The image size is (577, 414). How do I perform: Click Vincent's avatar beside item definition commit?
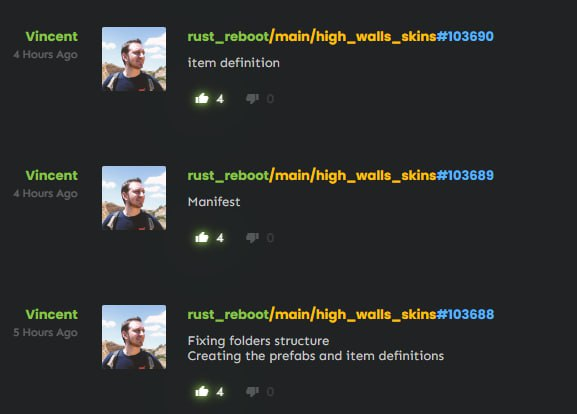(134, 59)
